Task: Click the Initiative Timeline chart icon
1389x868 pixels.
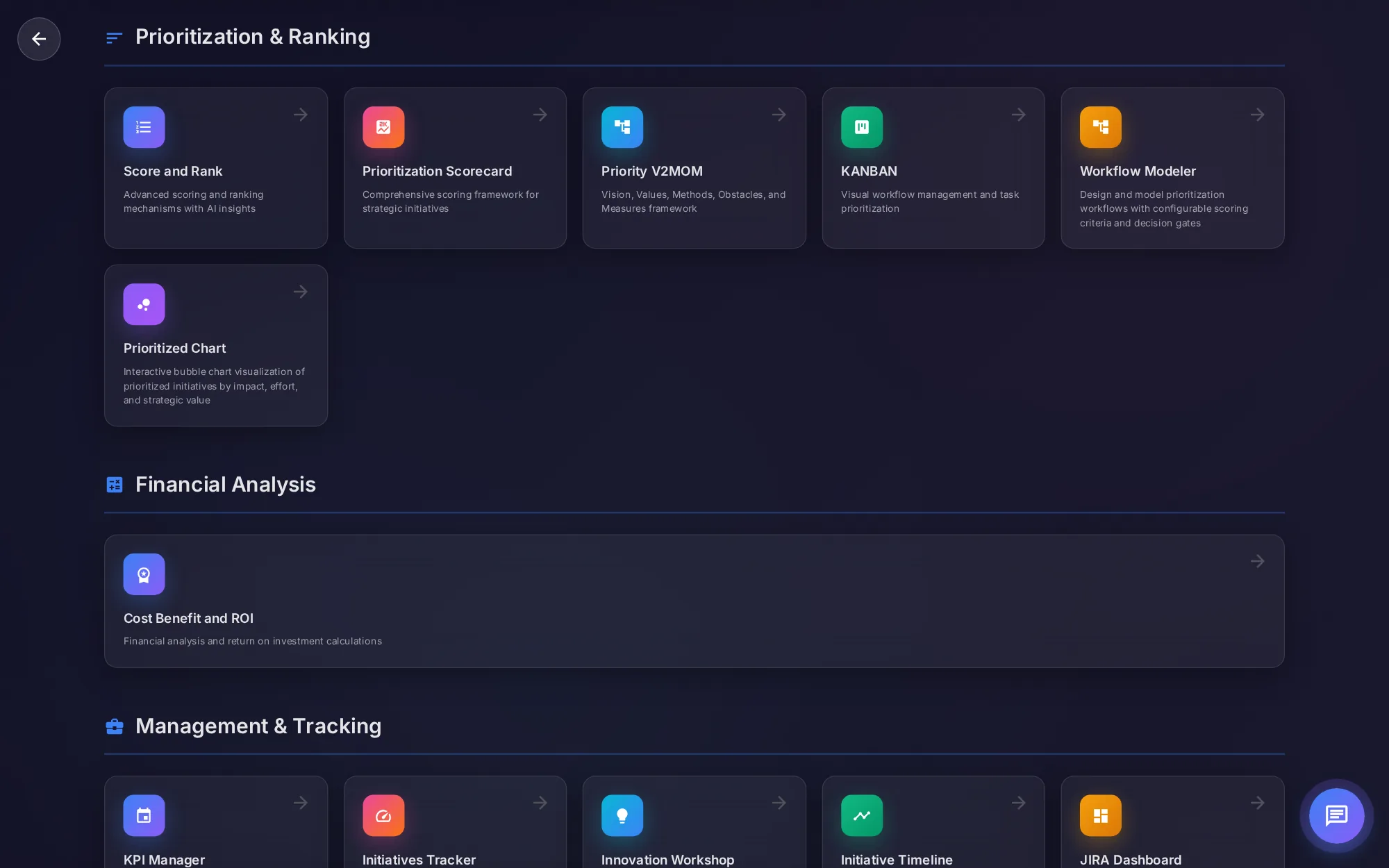Action: [x=862, y=815]
